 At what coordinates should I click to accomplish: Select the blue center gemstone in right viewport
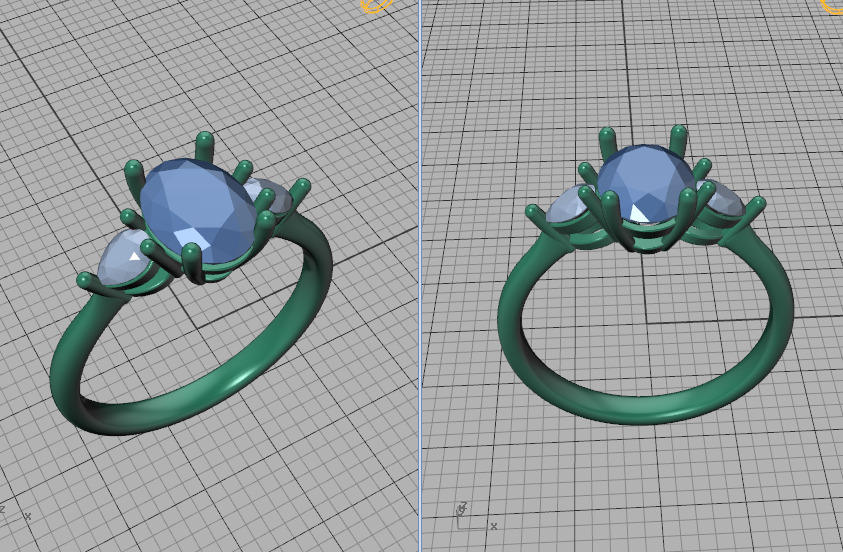(x=646, y=183)
